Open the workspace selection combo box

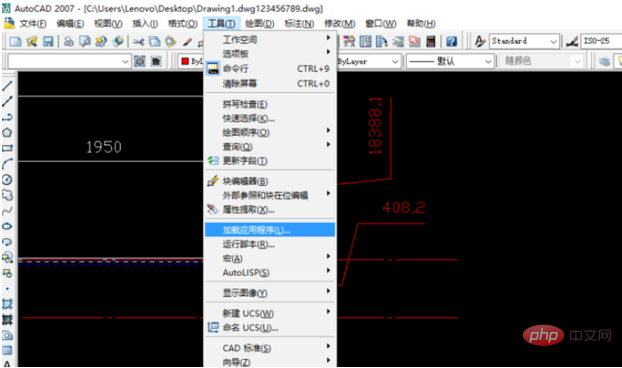tap(69, 61)
